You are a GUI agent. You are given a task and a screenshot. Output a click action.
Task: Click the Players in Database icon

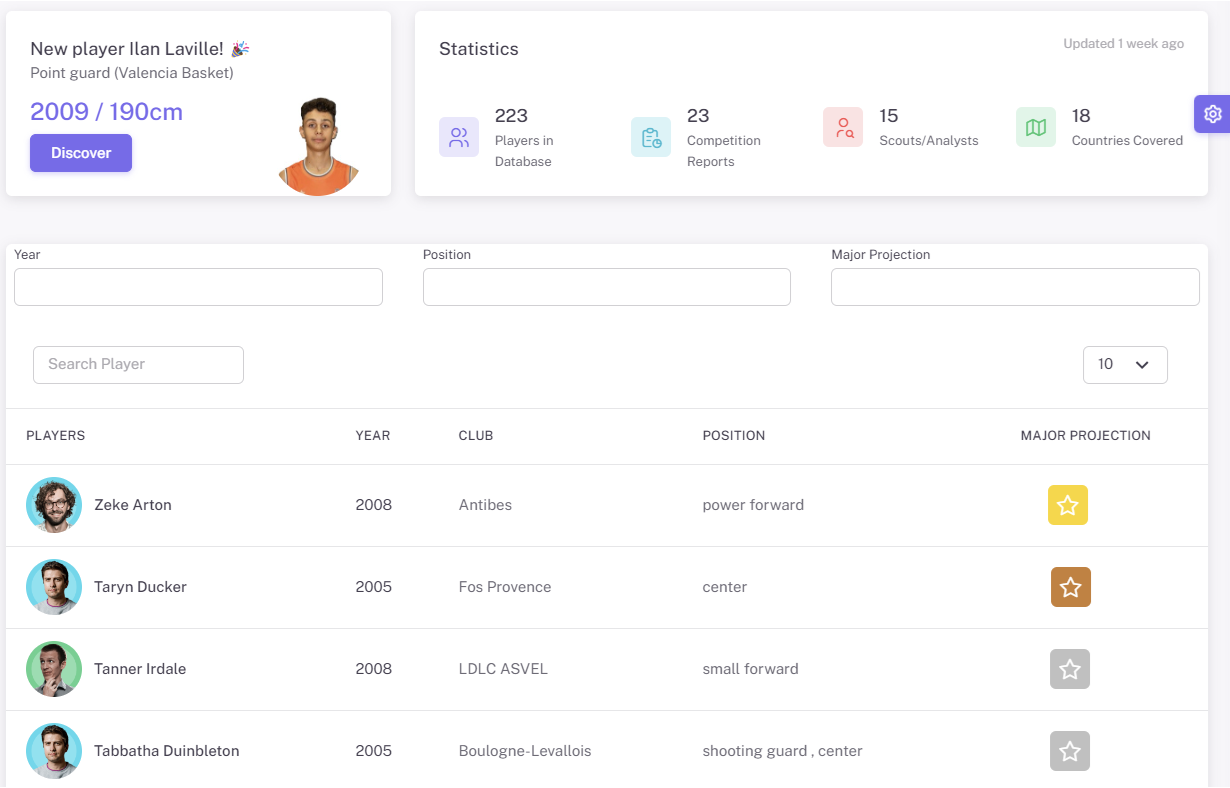point(459,137)
